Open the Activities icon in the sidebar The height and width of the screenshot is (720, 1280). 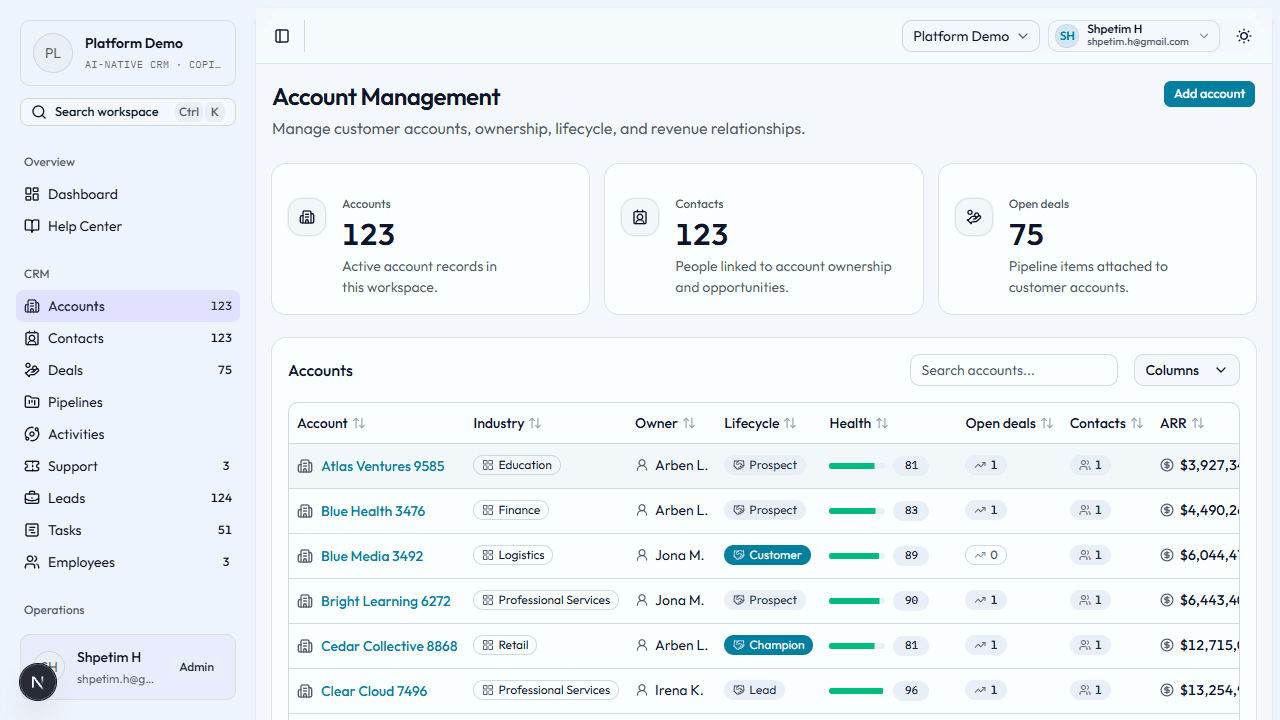pyautogui.click(x=33, y=434)
